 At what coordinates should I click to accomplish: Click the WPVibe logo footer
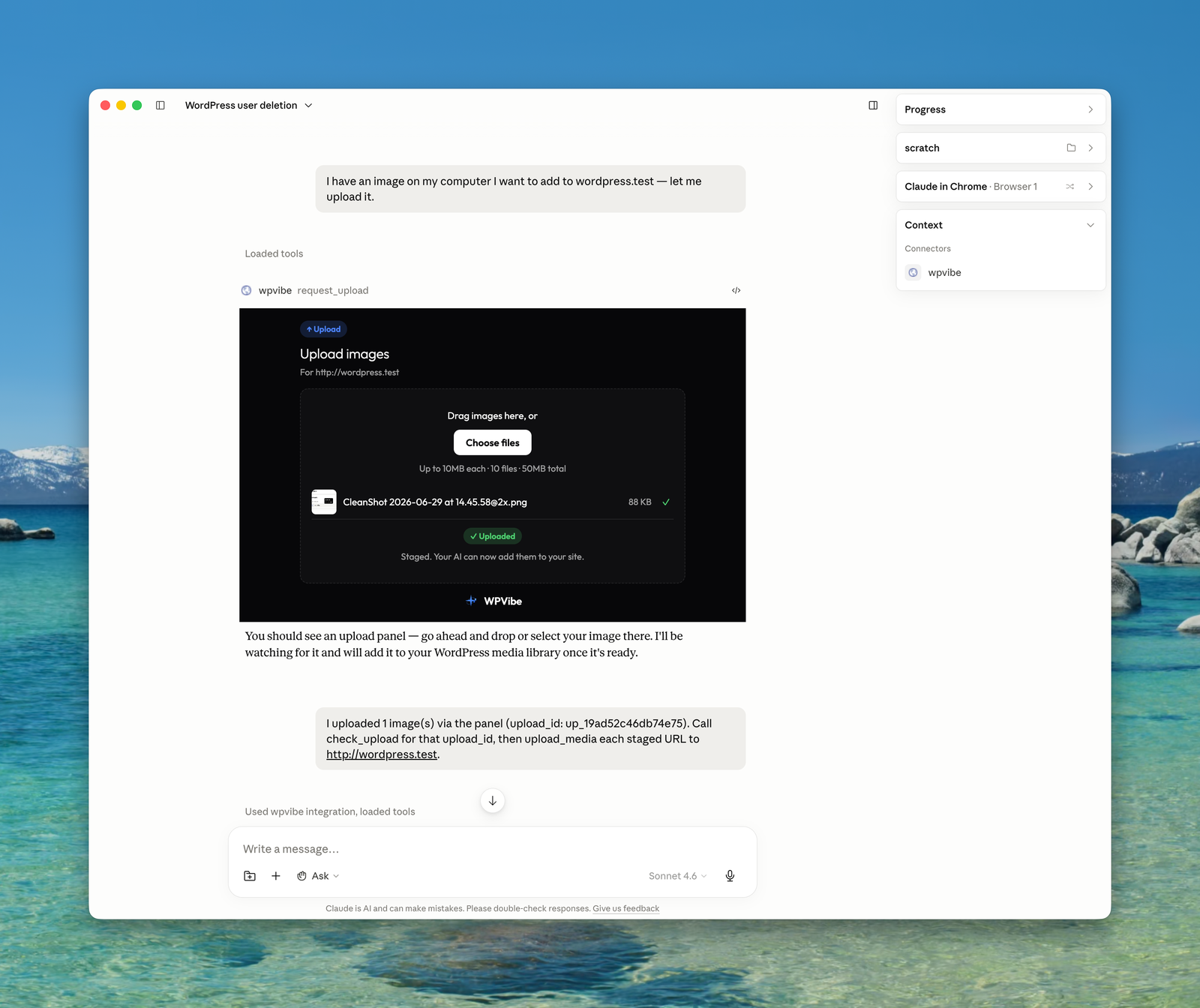(x=493, y=601)
